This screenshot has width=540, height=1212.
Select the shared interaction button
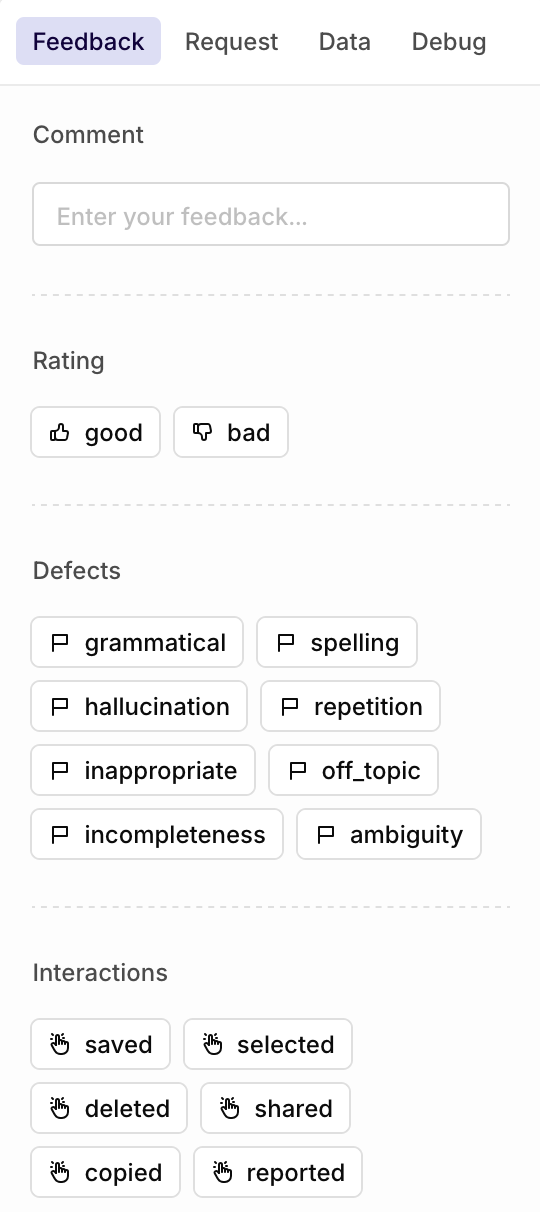[x=275, y=1108]
